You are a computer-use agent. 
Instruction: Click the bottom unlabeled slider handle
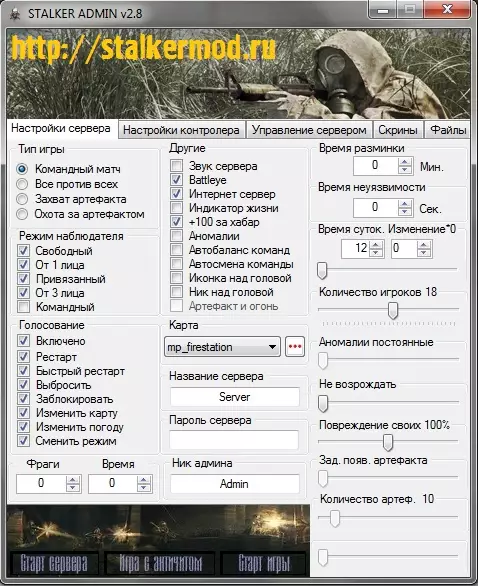coord(323,557)
